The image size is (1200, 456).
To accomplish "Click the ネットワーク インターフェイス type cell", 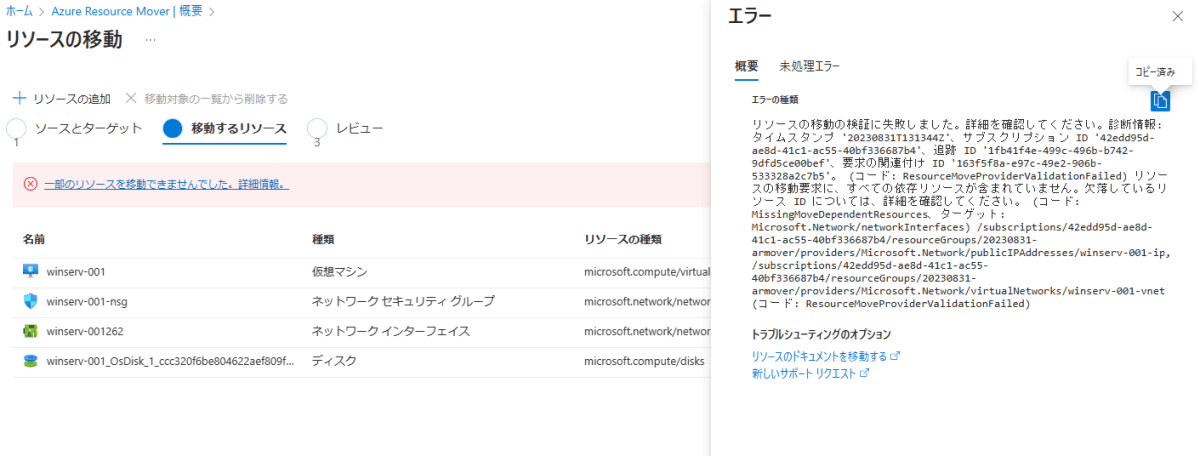I will tap(391, 332).
